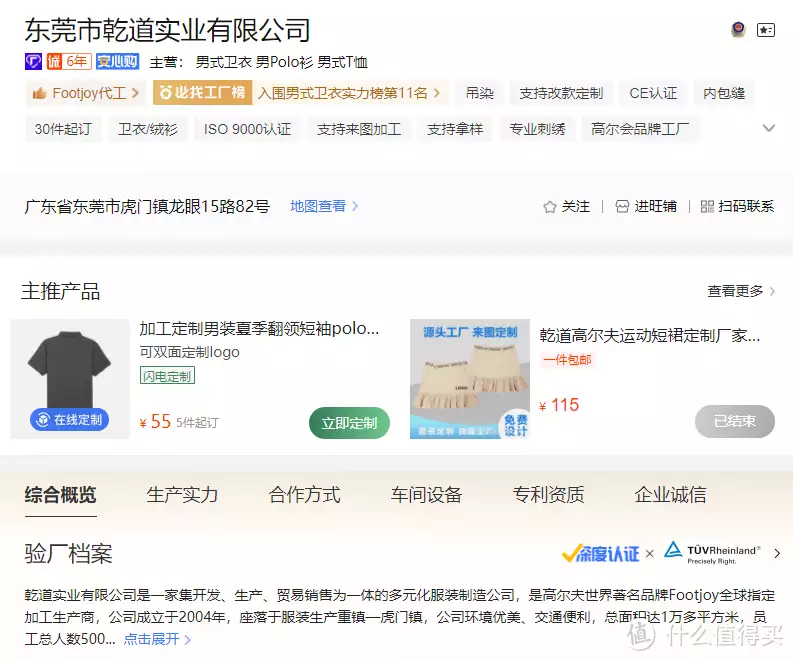
Task: Click the address 广东省东莞市虎门镇龙眼15路82号
Action: coord(147,206)
